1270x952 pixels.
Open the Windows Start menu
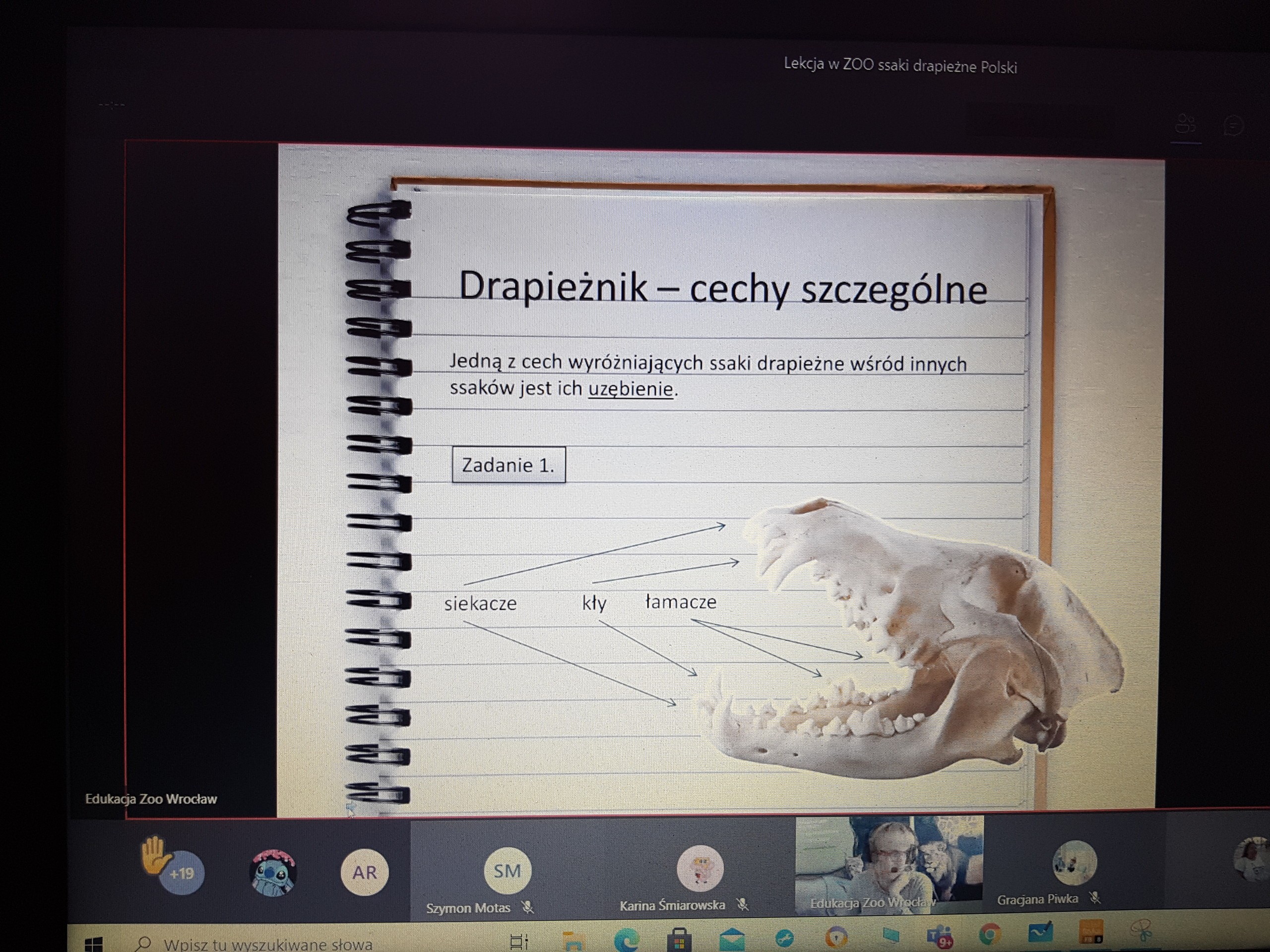[x=94, y=944]
